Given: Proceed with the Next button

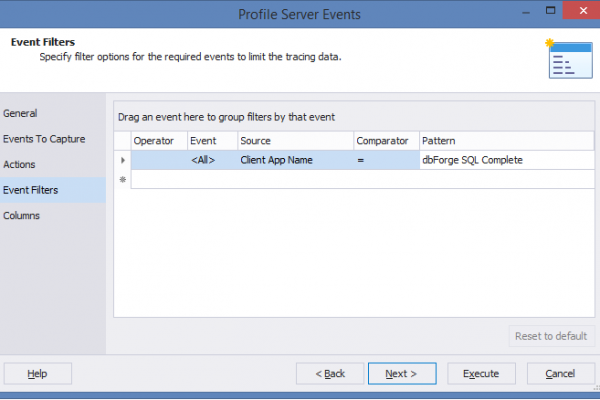Looking at the screenshot, I should 402,374.
